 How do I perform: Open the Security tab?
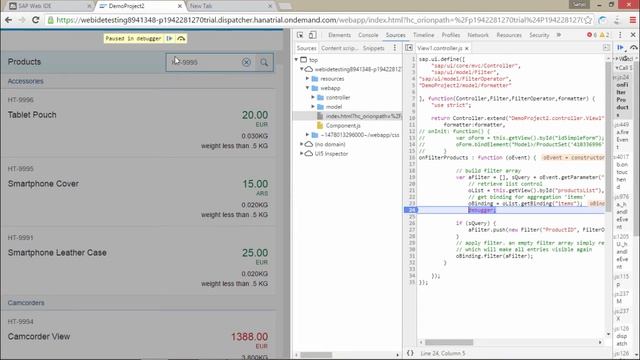click(x=539, y=35)
